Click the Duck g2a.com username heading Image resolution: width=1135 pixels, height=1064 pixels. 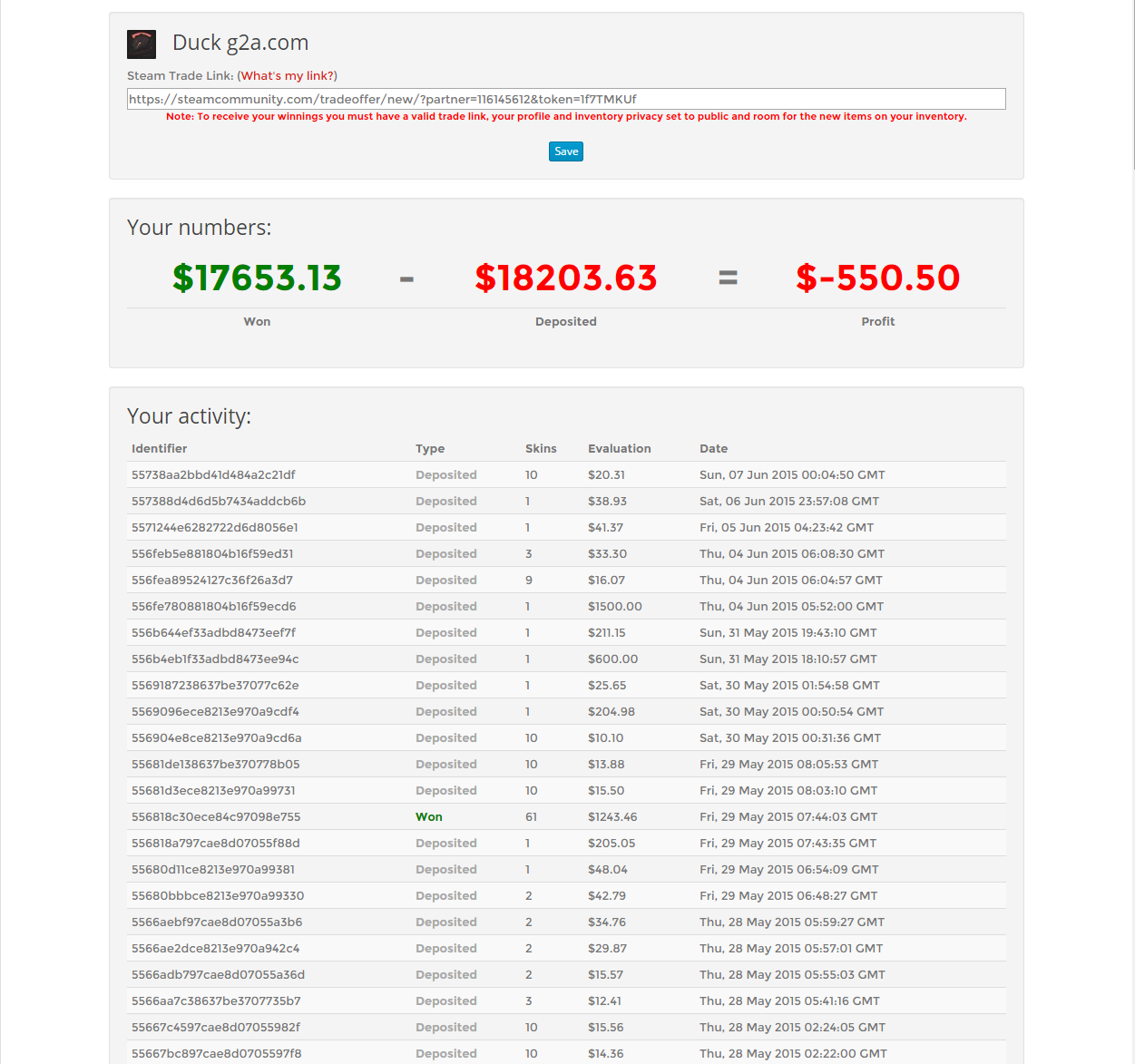pyautogui.click(x=240, y=43)
